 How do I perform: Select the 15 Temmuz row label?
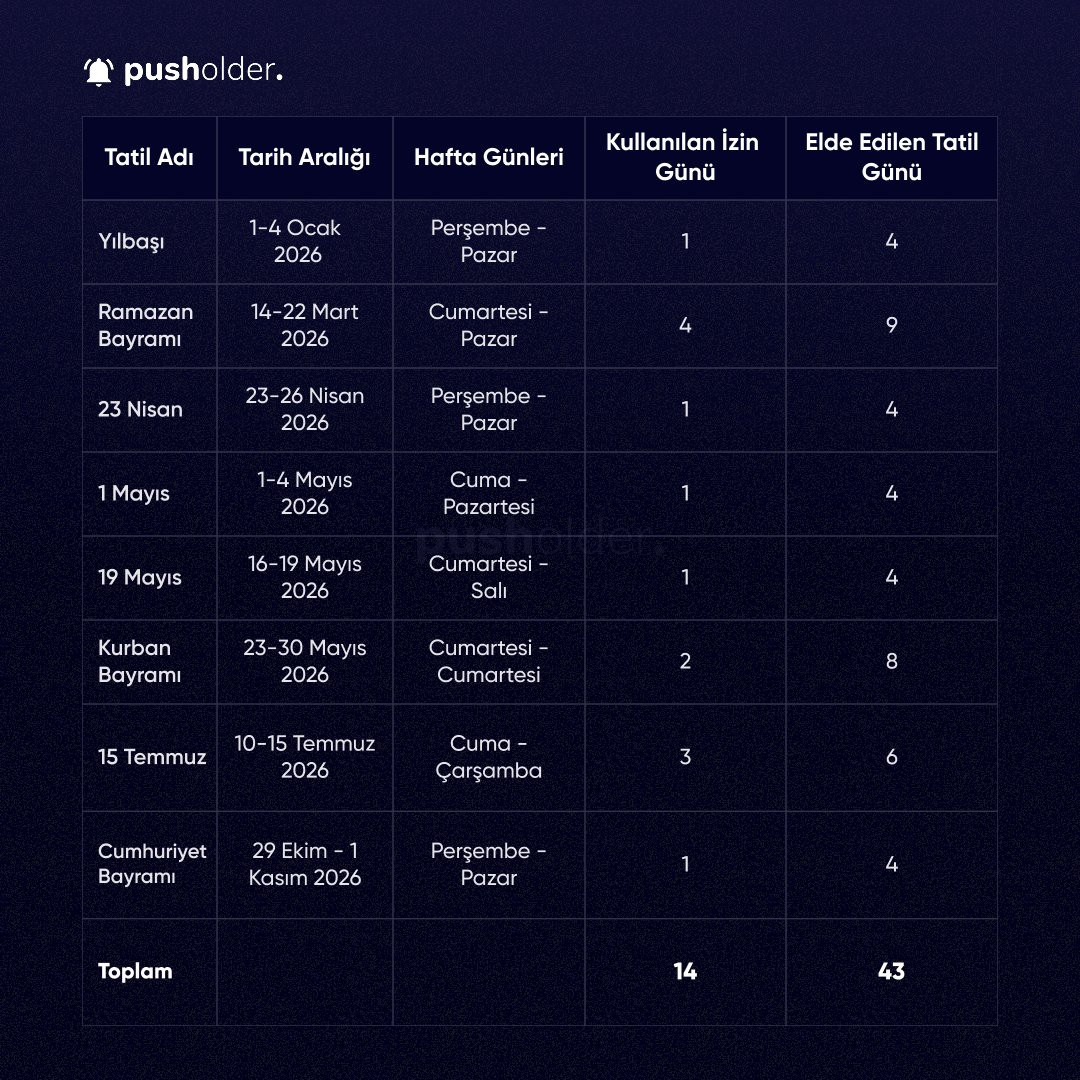[x=152, y=757]
